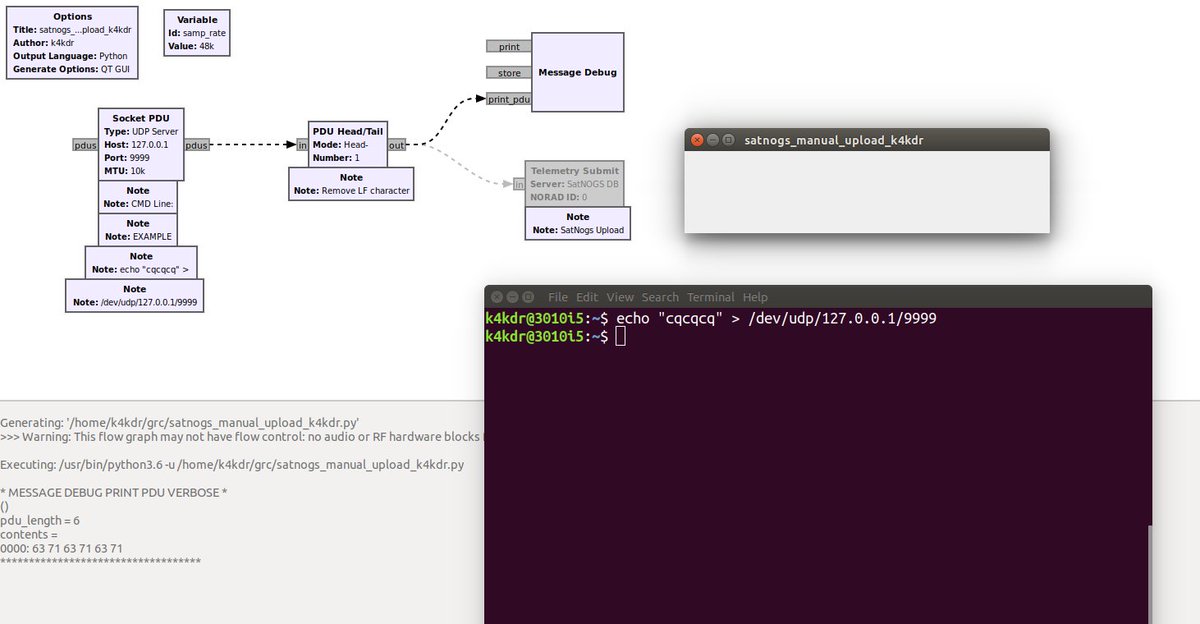The width and height of the screenshot is (1200, 624).
Task: Select the 'Remove LF character' note
Action: tap(351, 184)
